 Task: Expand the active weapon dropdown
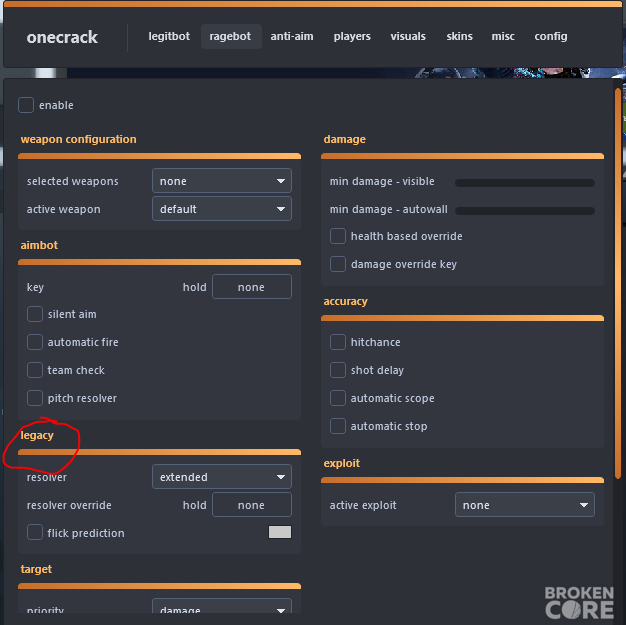coord(222,208)
